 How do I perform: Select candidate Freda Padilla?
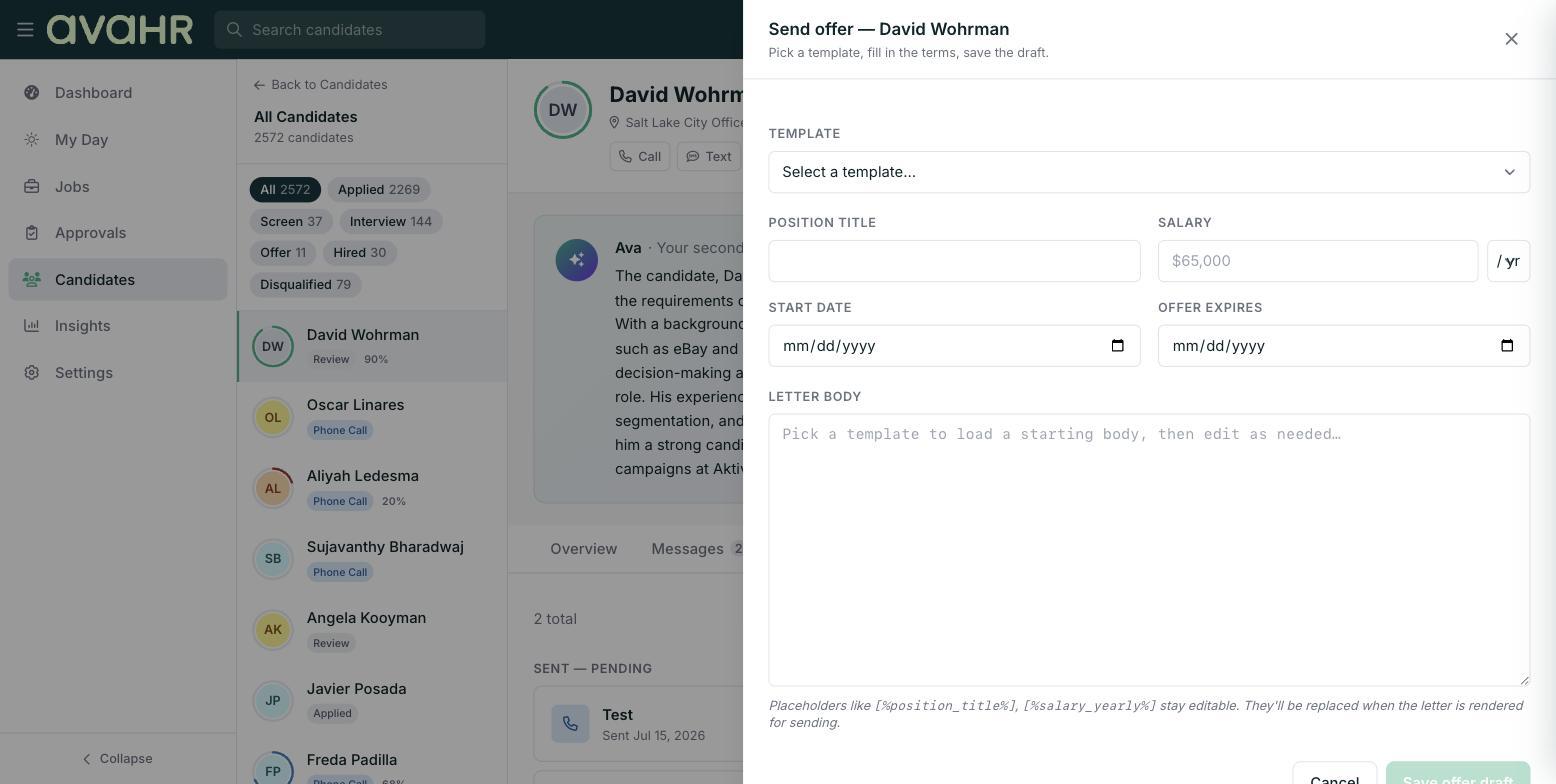372,762
